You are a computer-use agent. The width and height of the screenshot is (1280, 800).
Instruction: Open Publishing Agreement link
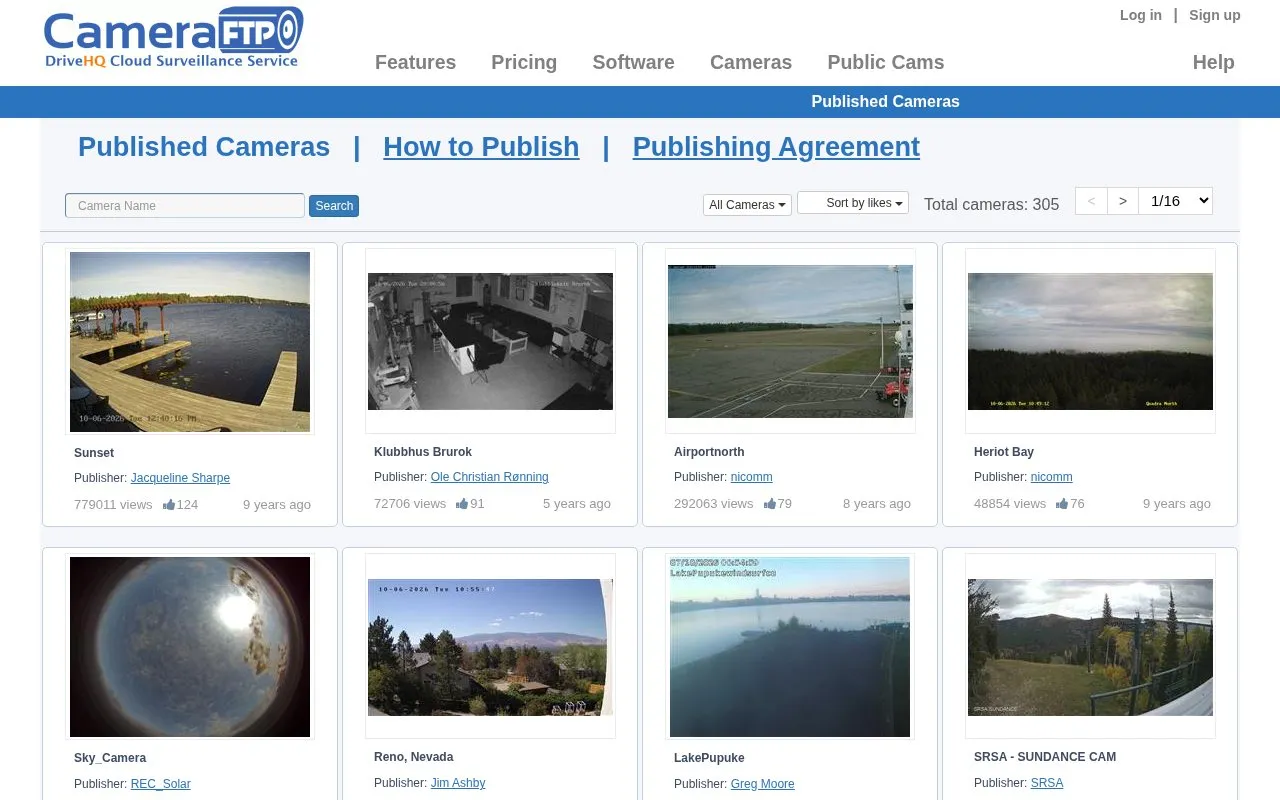776,147
